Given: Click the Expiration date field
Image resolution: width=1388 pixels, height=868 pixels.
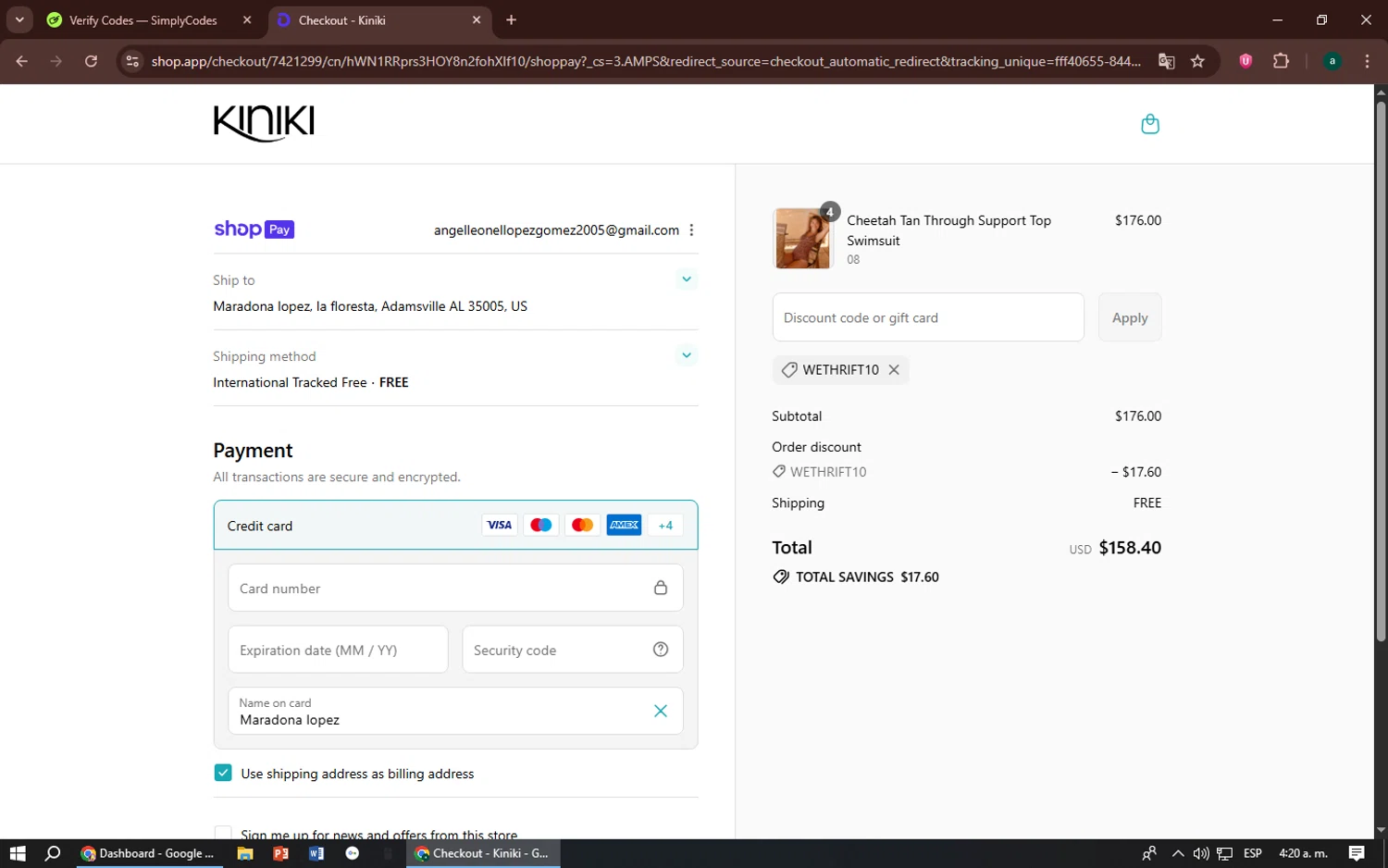Looking at the screenshot, I should (x=338, y=650).
